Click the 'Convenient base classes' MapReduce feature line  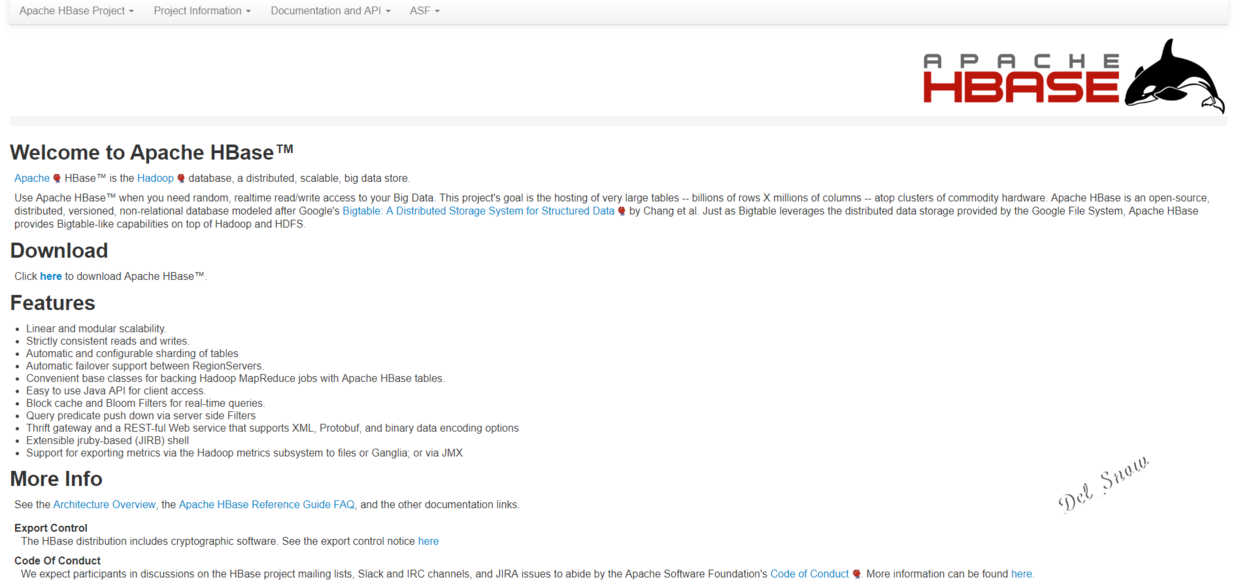(x=235, y=378)
